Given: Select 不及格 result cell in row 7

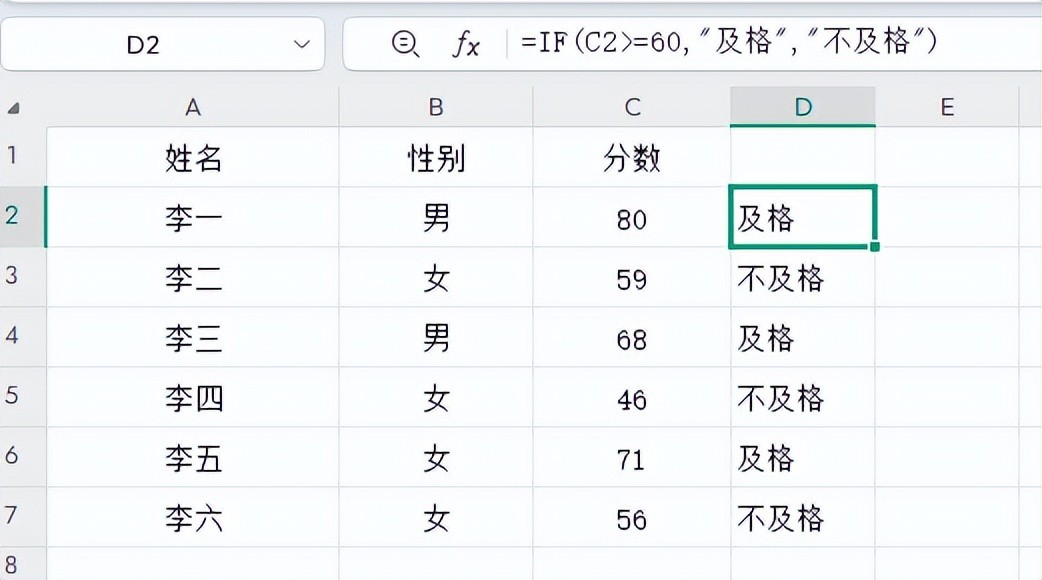Looking at the screenshot, I should point(781,519).
